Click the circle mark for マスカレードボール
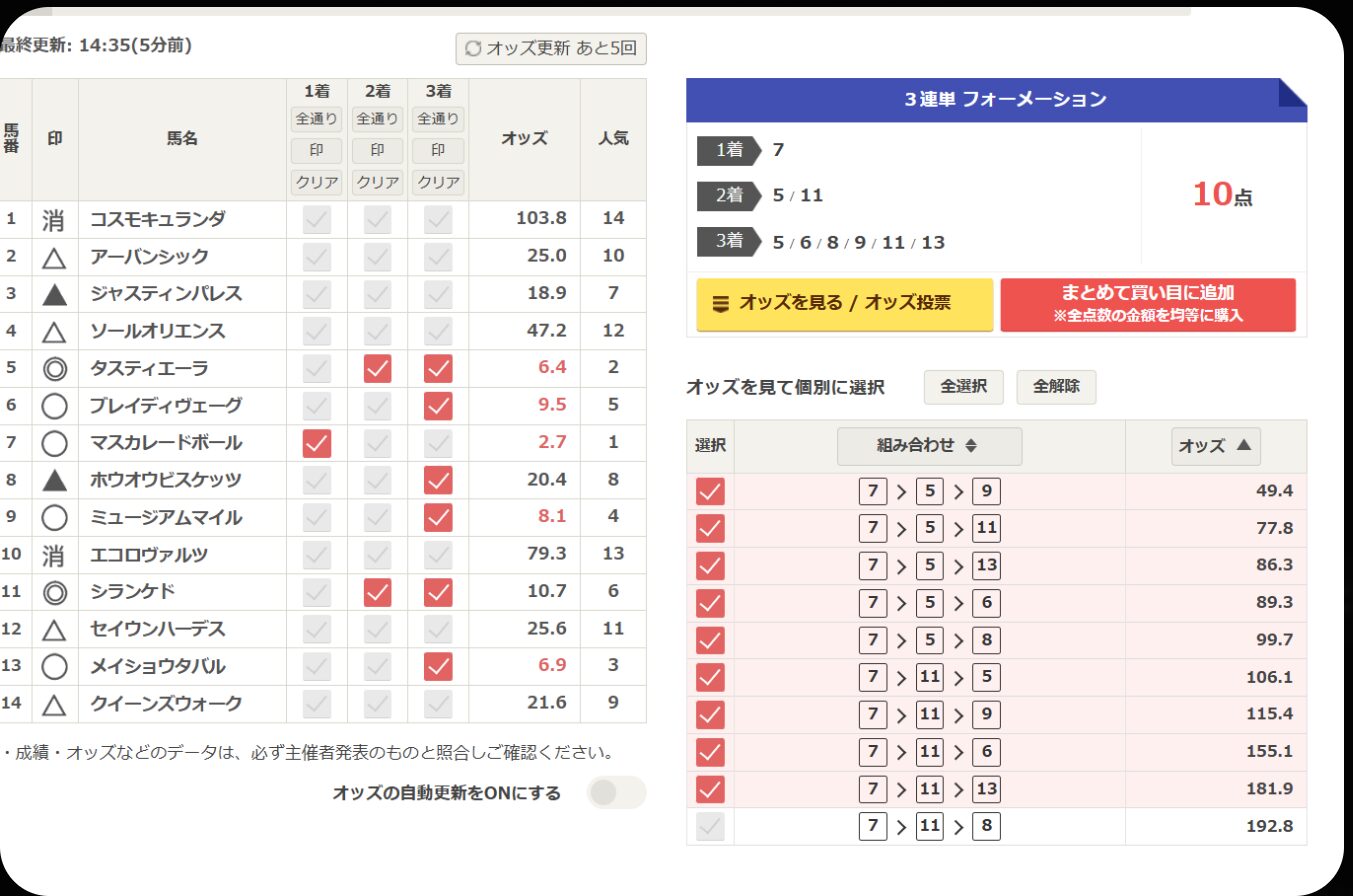The width and height of the screenshot is (1353, 896). (x=55, y=443)
